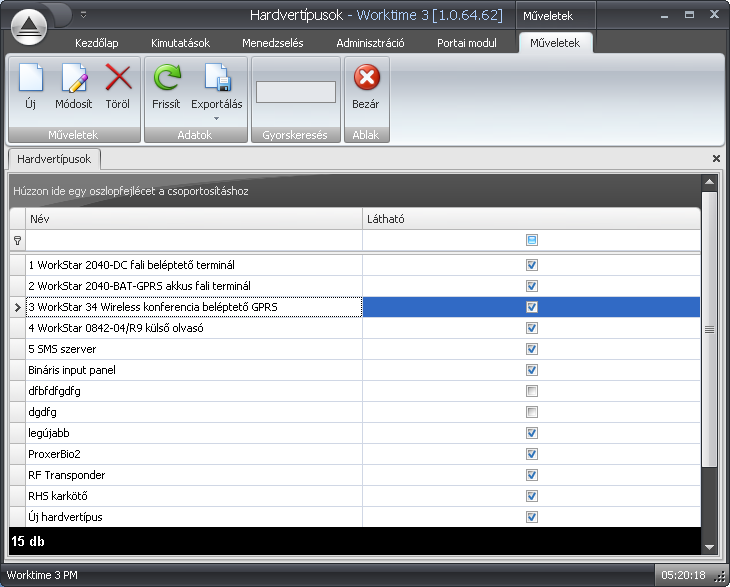Open the quick access toolbar customize arrow

click(x=83, y=15)
